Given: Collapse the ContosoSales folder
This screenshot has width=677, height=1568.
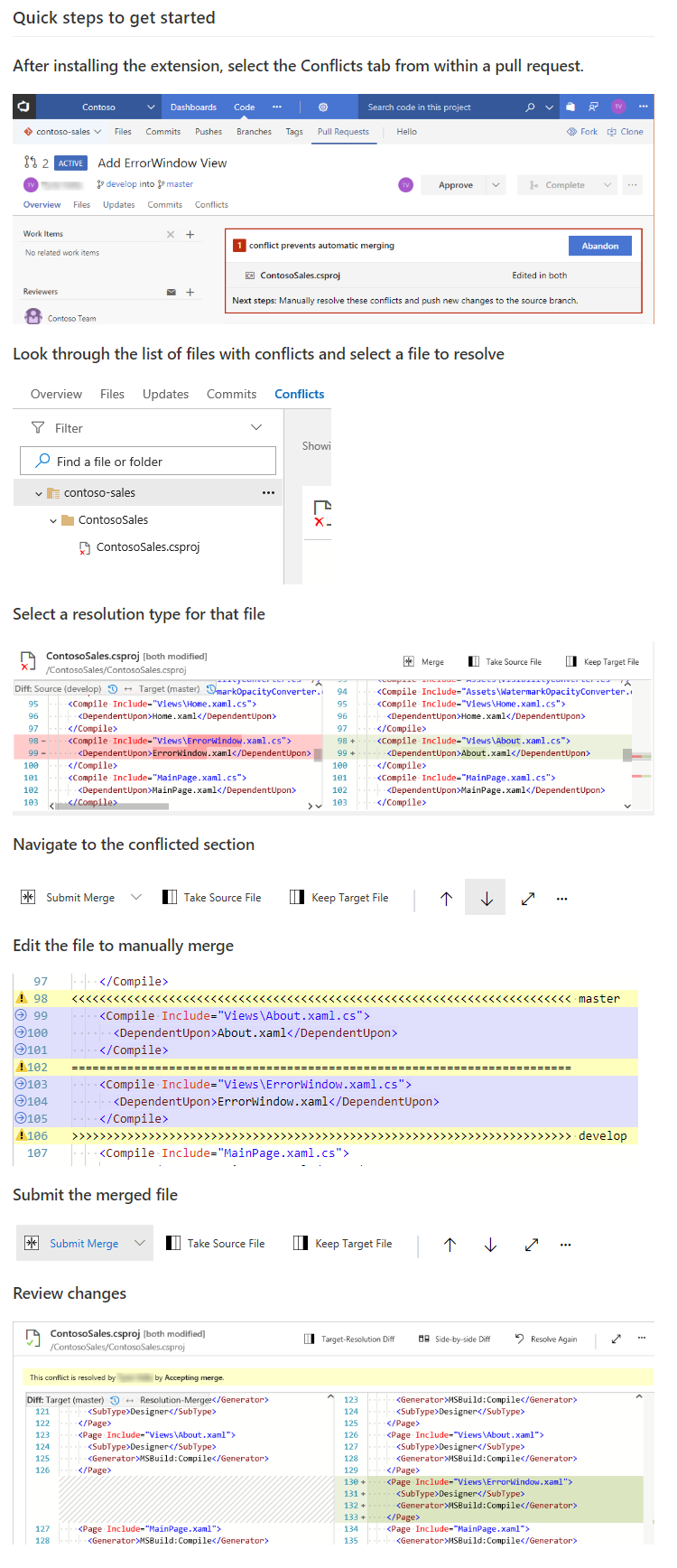Looking at the screenshot, I should click(x=53, y=520).
